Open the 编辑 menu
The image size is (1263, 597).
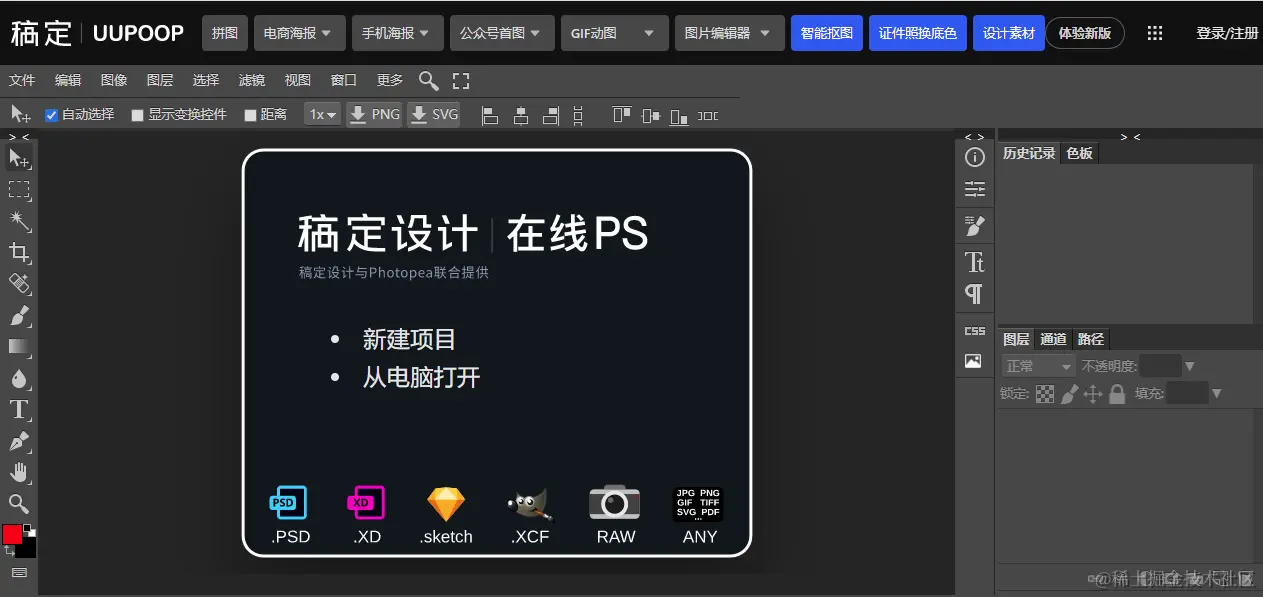click(68, 80)
